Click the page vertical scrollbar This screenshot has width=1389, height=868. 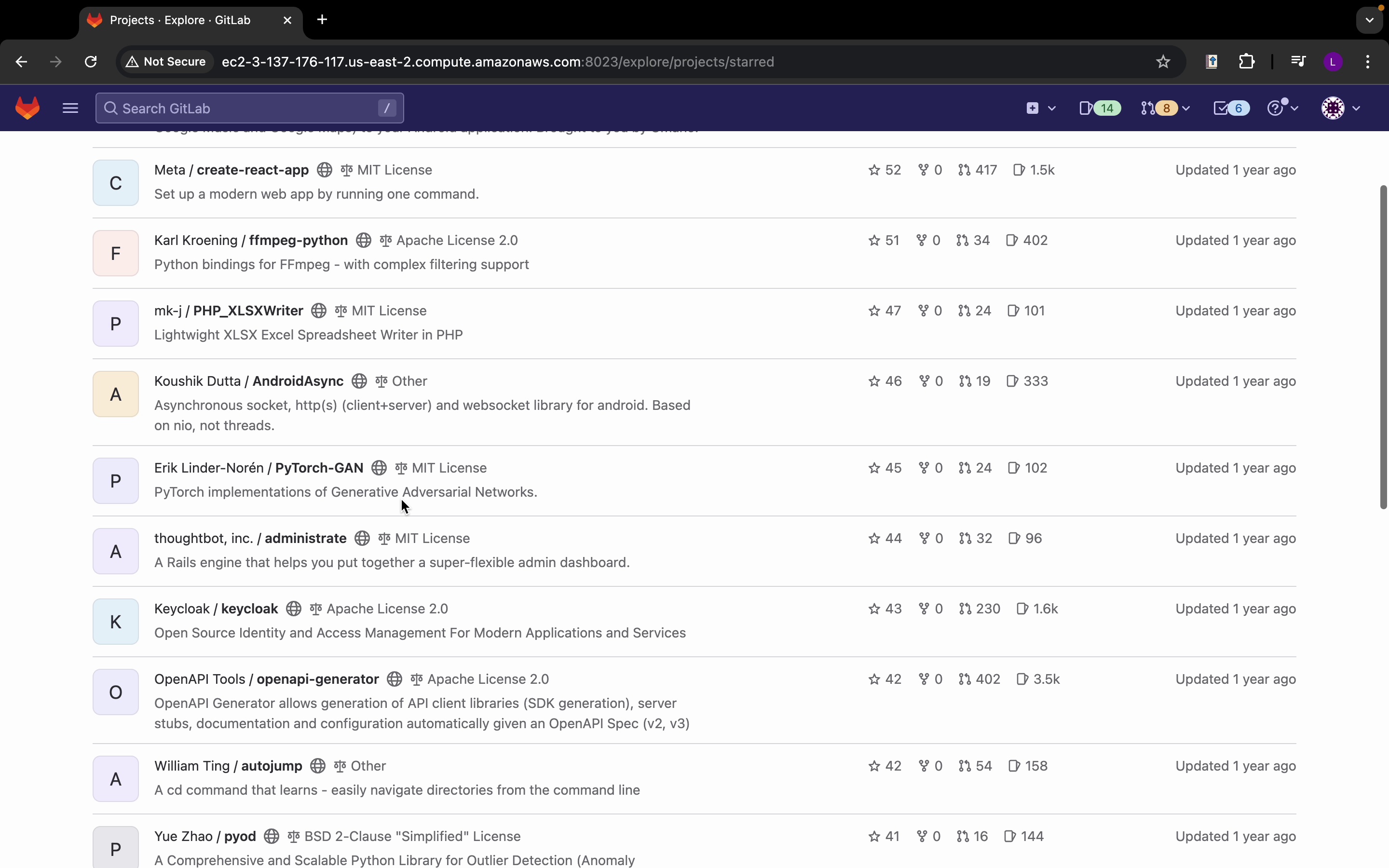(1383, 347)
